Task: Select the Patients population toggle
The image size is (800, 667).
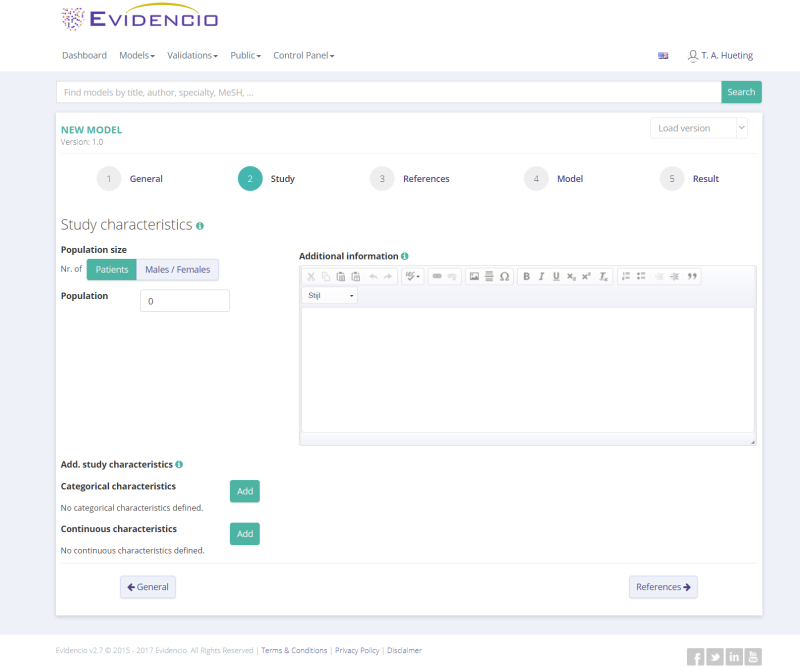Action: coord(112,270)
